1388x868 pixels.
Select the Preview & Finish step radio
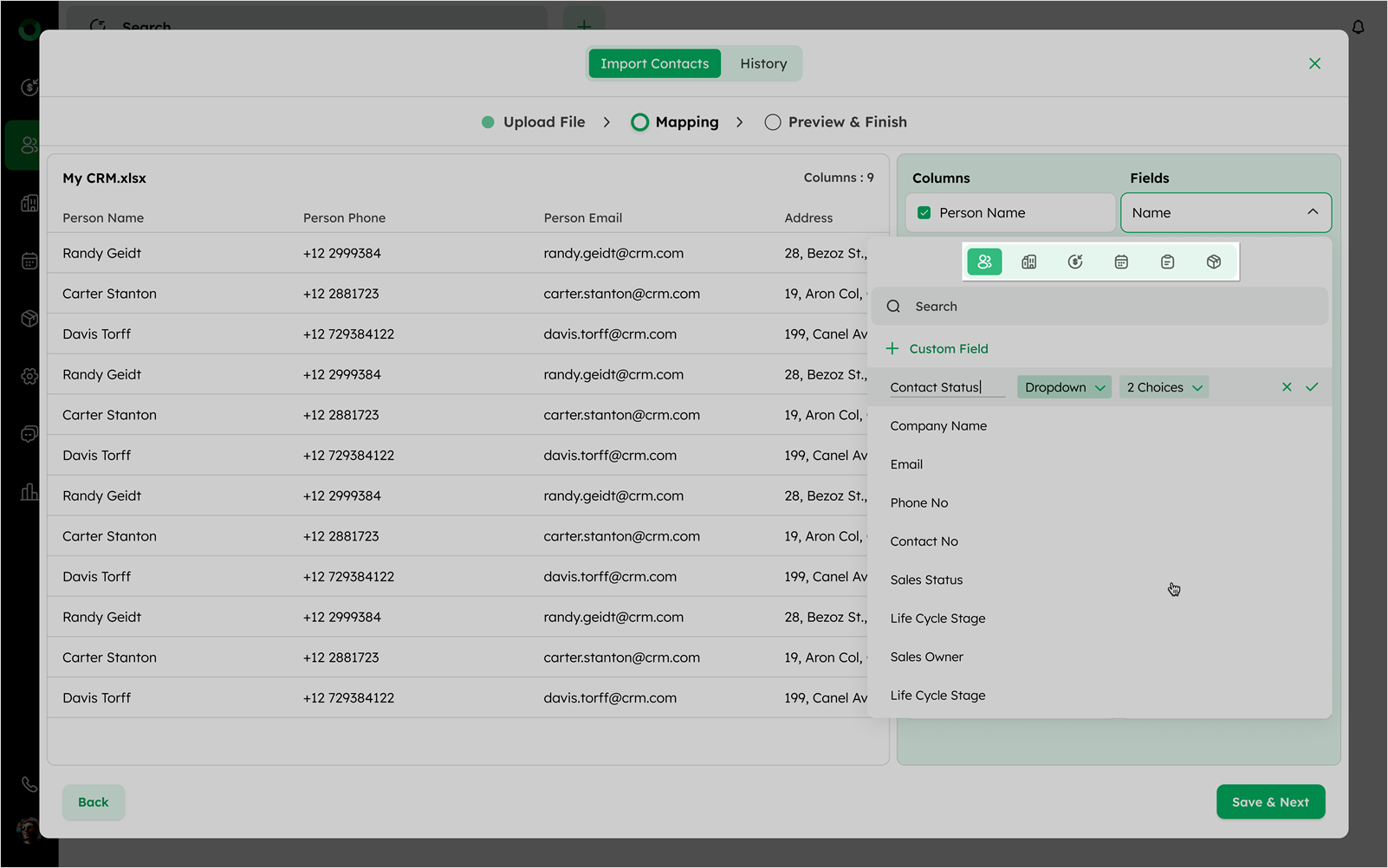pyautogui.click(x=773, y=122)
